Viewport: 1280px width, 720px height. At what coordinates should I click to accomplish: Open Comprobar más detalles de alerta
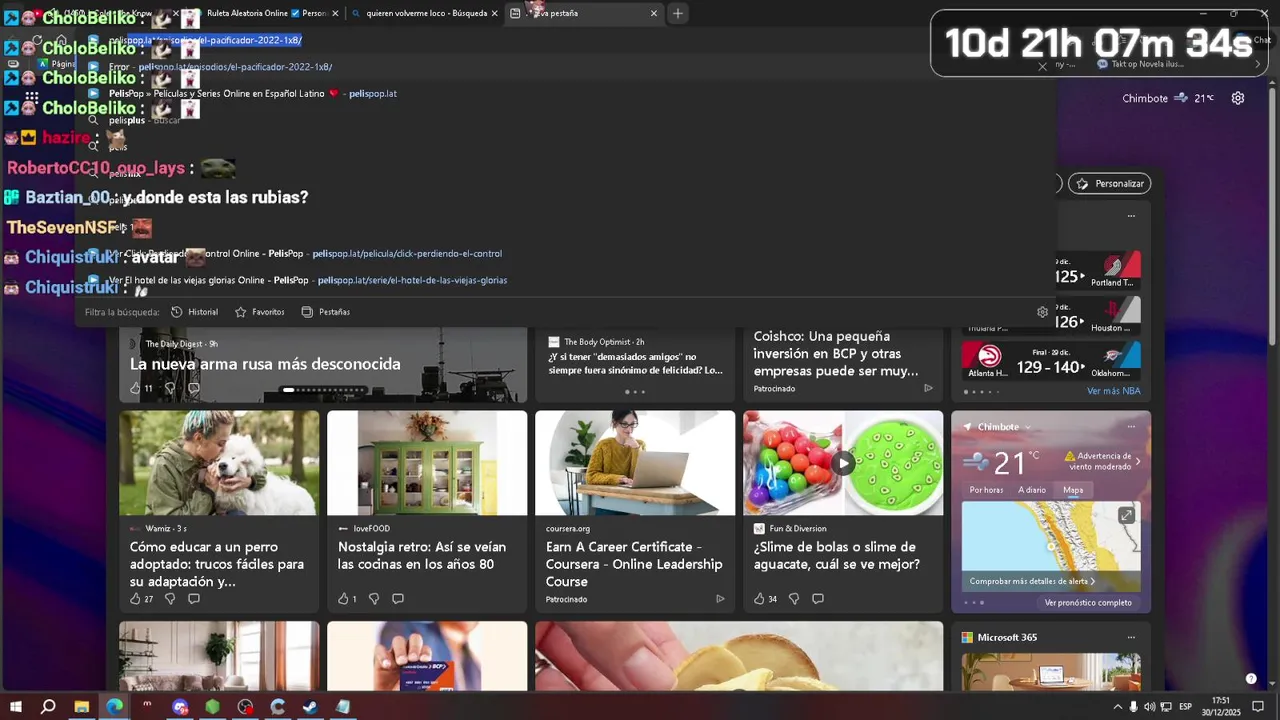[x=1032, y=581]
